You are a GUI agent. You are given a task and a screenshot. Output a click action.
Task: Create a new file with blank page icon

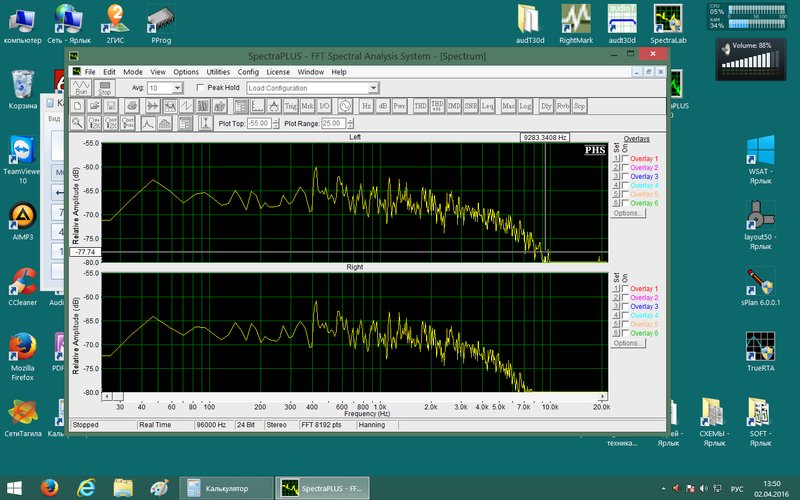[78, 106]
